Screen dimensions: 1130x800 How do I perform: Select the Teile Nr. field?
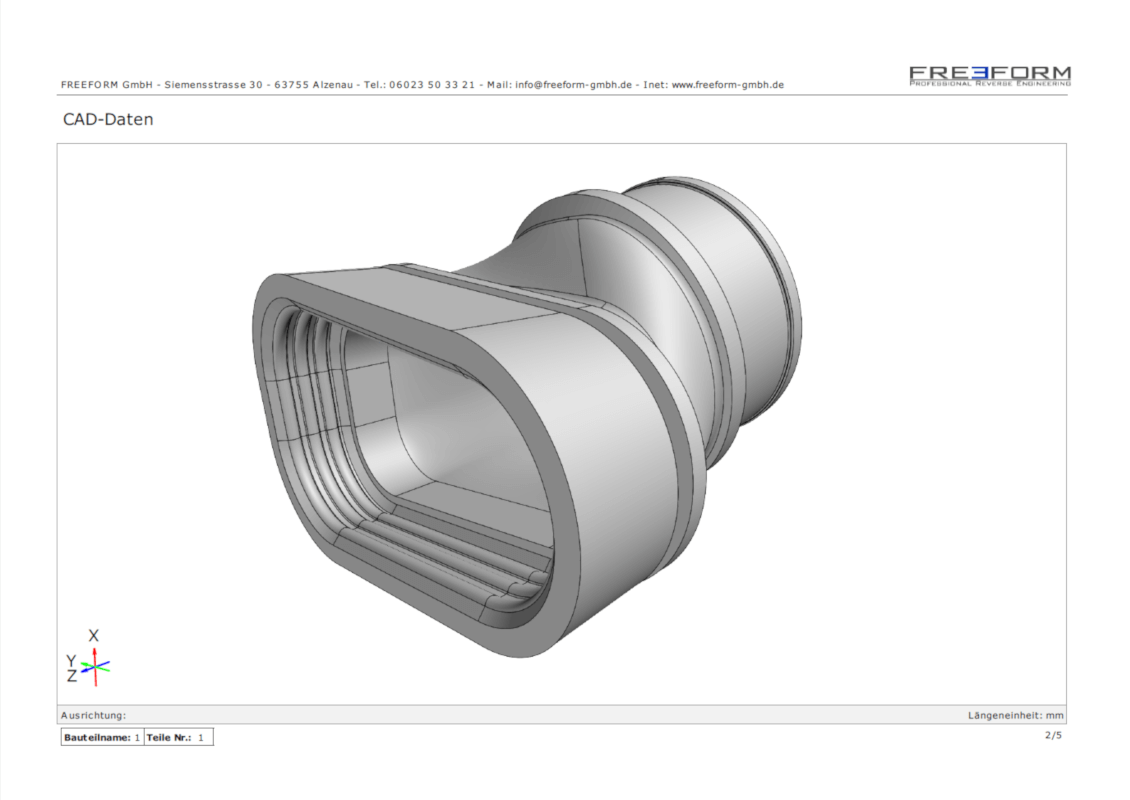tap(178, 737)
